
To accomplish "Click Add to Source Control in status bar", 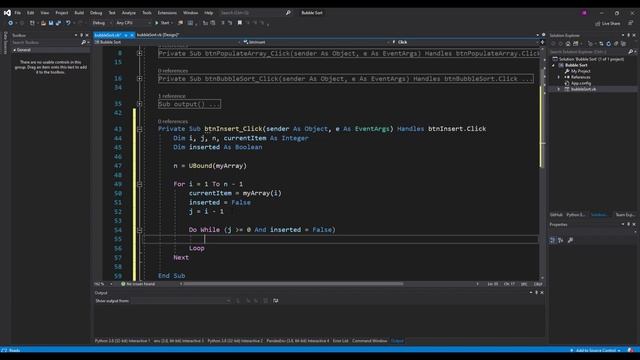I will tap(596, 350).
